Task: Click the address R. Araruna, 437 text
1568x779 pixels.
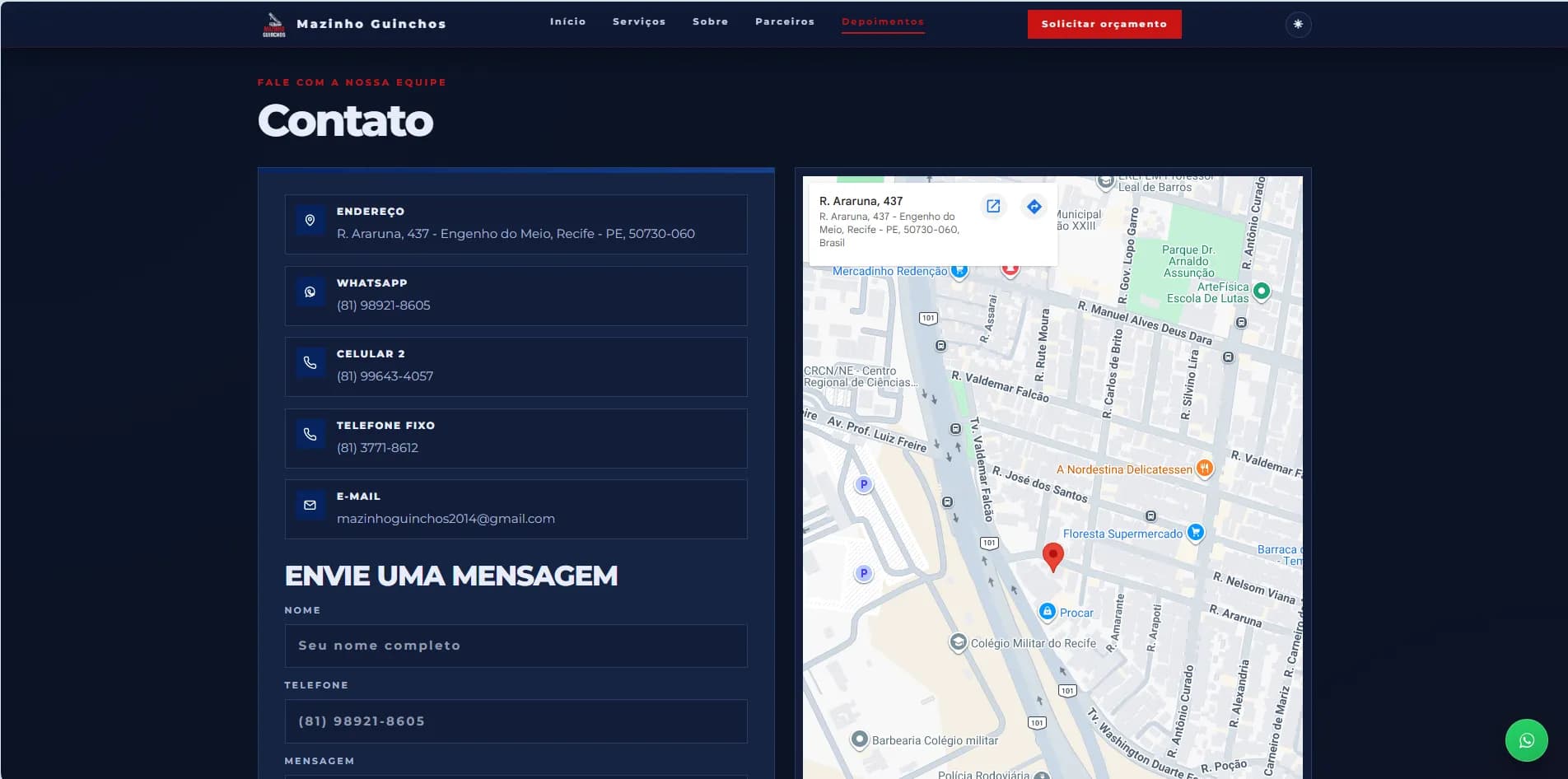Action: click(516, 234)
